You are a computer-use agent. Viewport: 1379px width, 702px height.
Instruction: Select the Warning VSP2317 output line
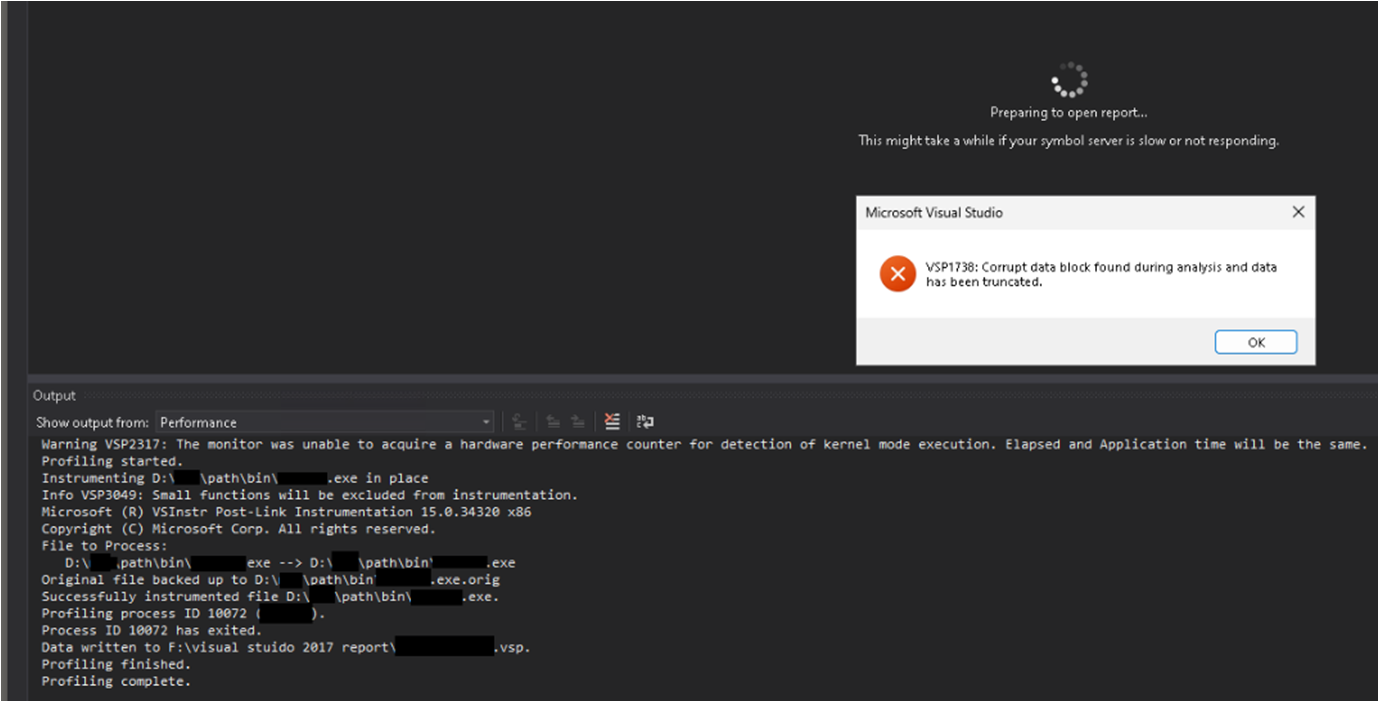click(x=704, y=444)
